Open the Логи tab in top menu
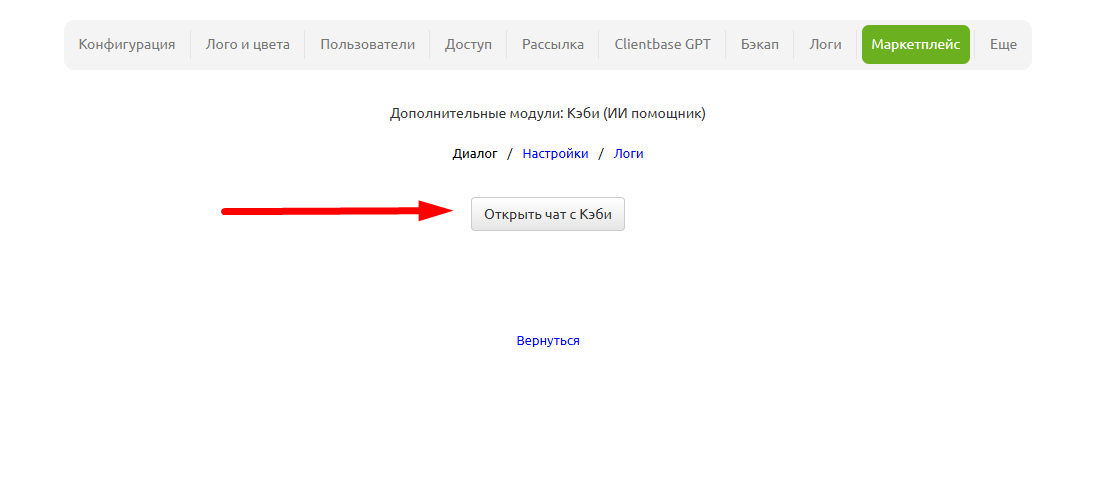1100x497 pixels. tap(825, 44)
